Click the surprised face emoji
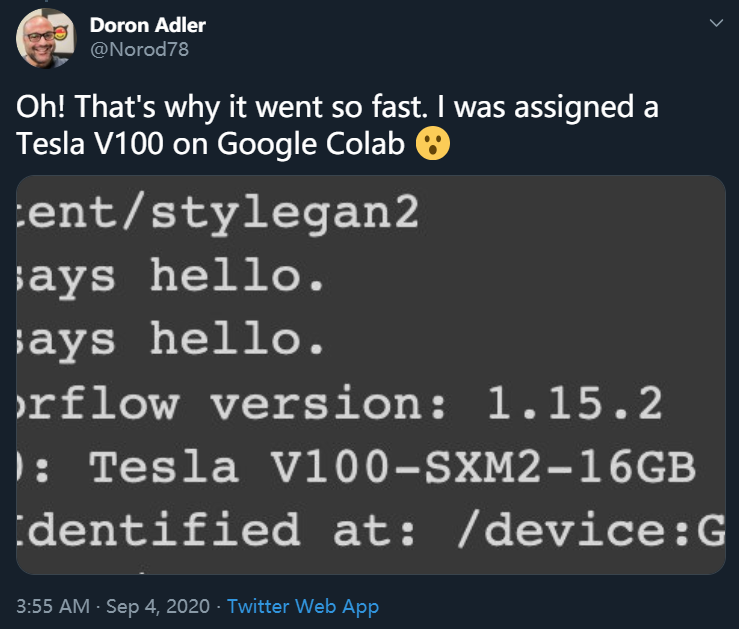This screenshot has width=739, height=629. (x=432, y=144)
